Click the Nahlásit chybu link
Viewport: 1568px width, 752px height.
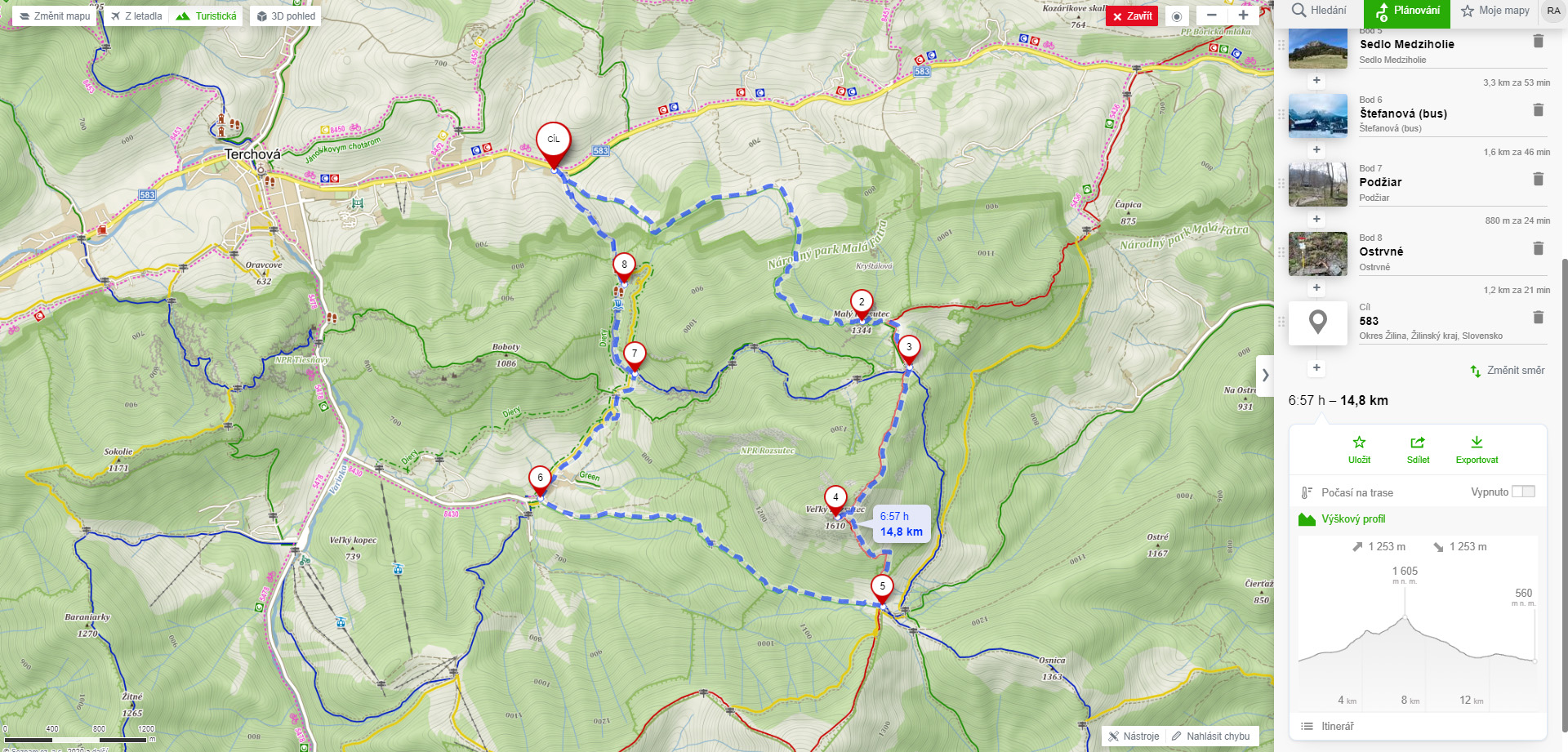click(x=1210, y=736)
